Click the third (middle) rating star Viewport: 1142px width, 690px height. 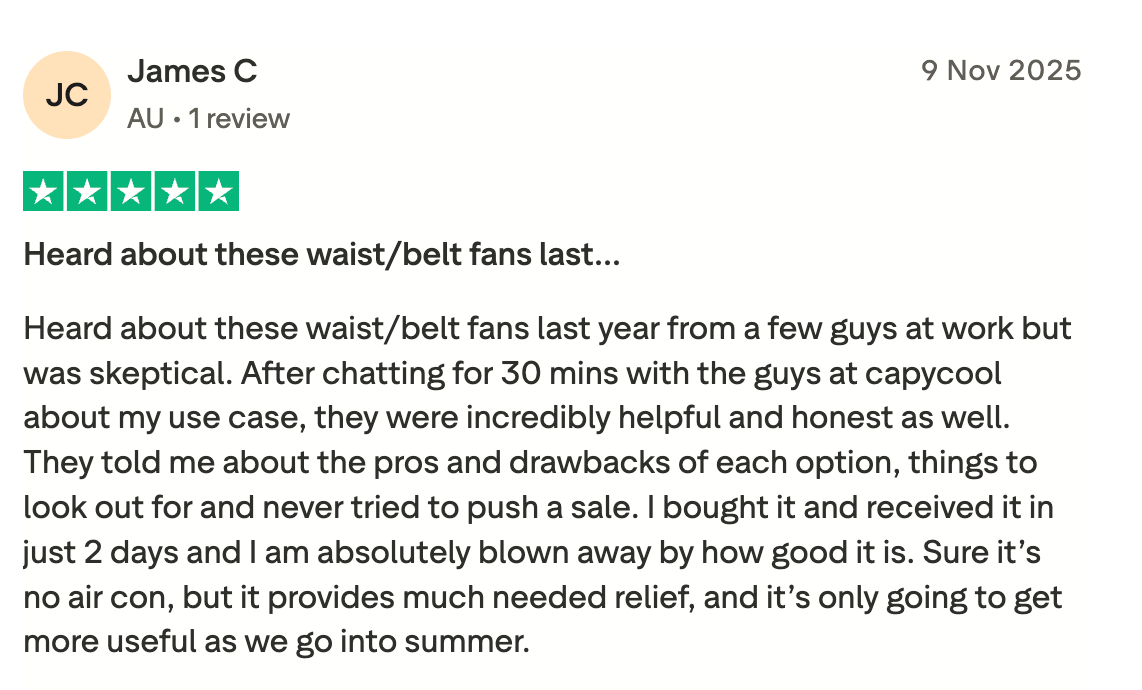tap(131, 192)
